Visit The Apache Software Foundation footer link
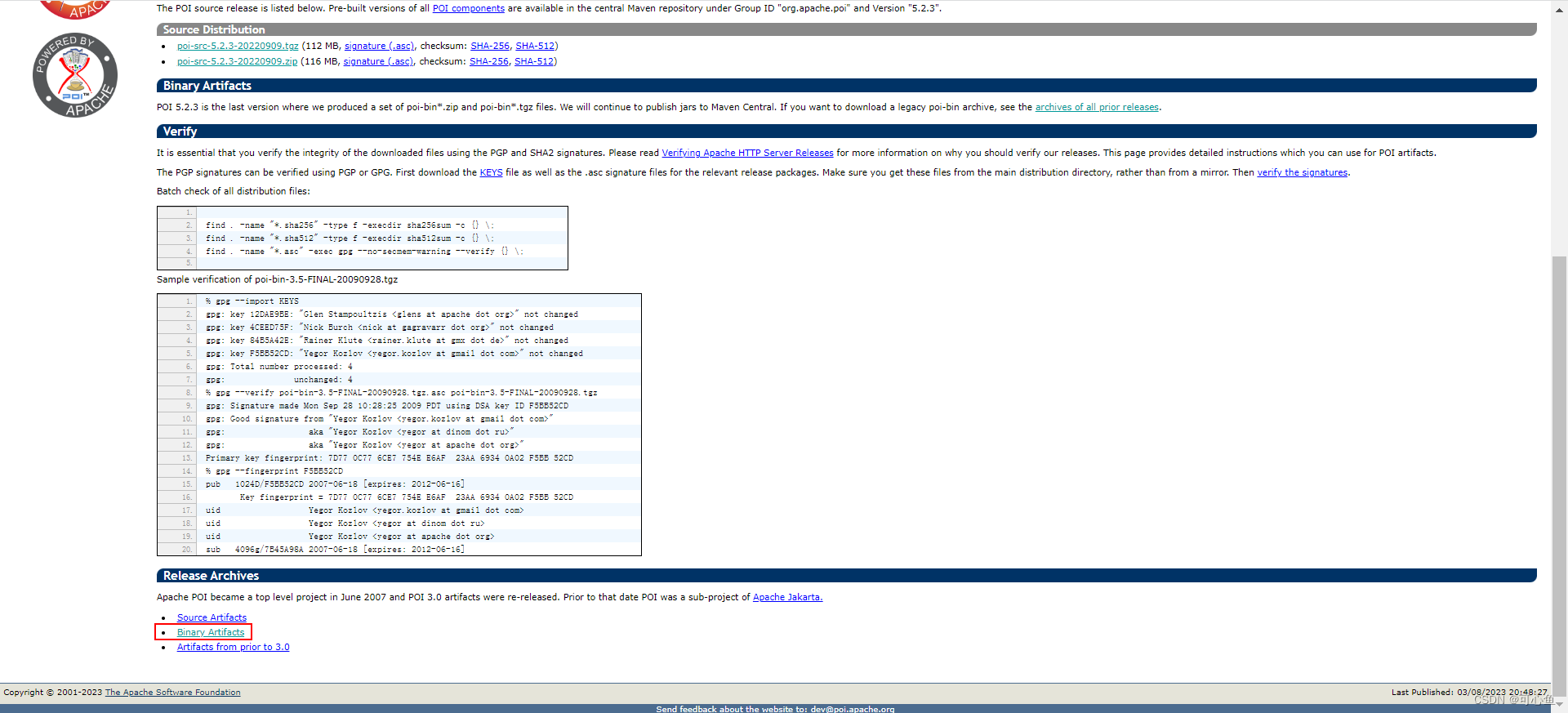1568x713 pixels. tap(172, 692)
